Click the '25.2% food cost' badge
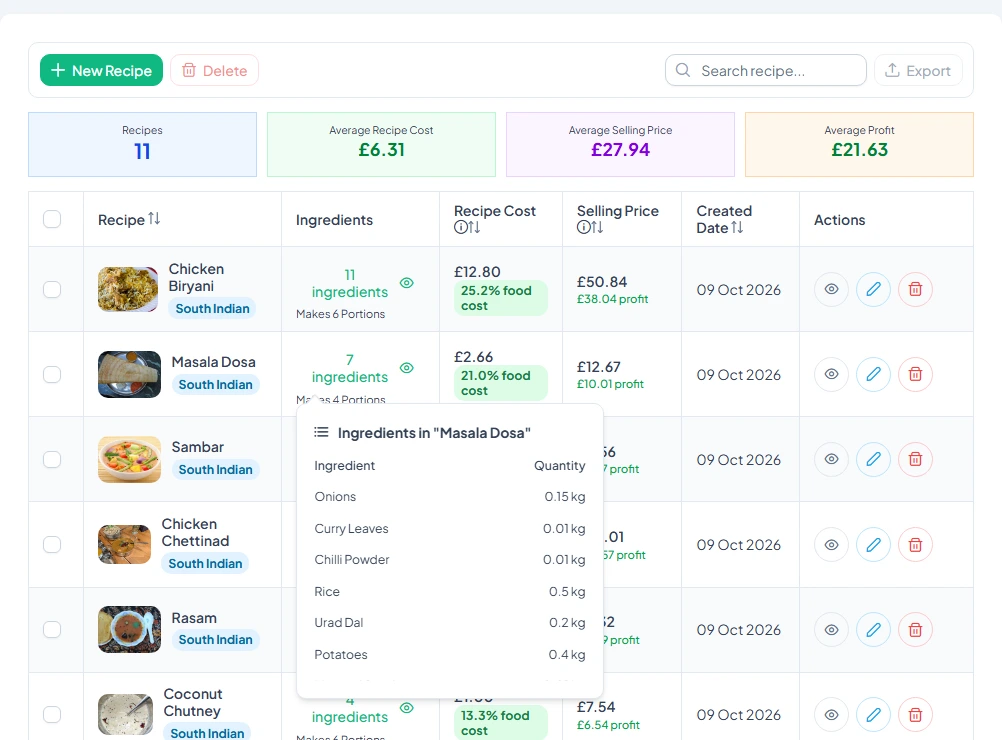The width and height of the screenshot is (1002, 740). (500, 298)
